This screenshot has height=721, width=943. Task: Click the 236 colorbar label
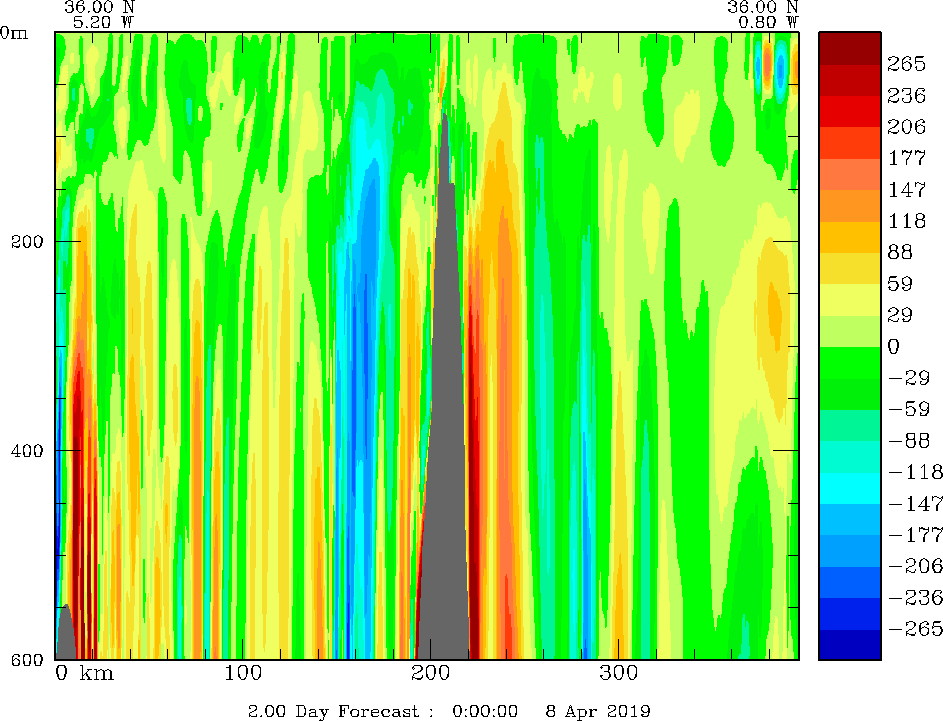coord(906,95)
